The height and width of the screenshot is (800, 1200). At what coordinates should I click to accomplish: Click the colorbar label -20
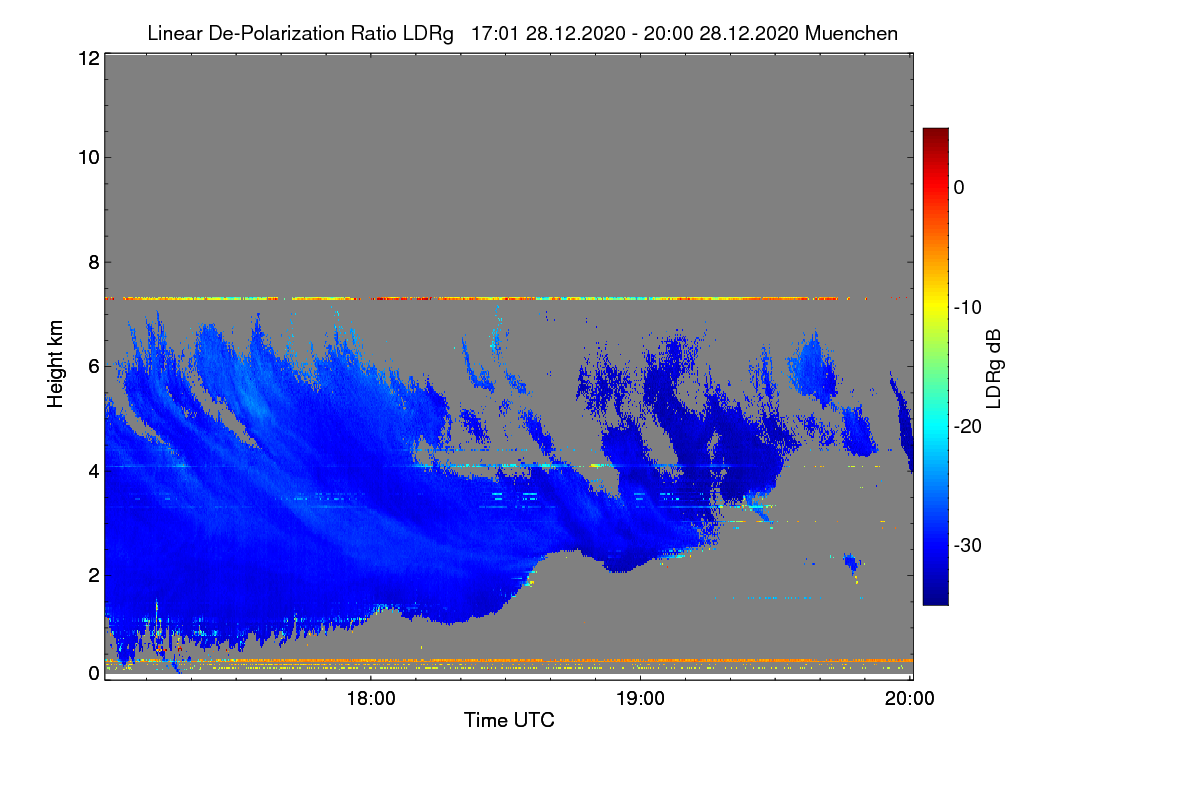point(967,426)
